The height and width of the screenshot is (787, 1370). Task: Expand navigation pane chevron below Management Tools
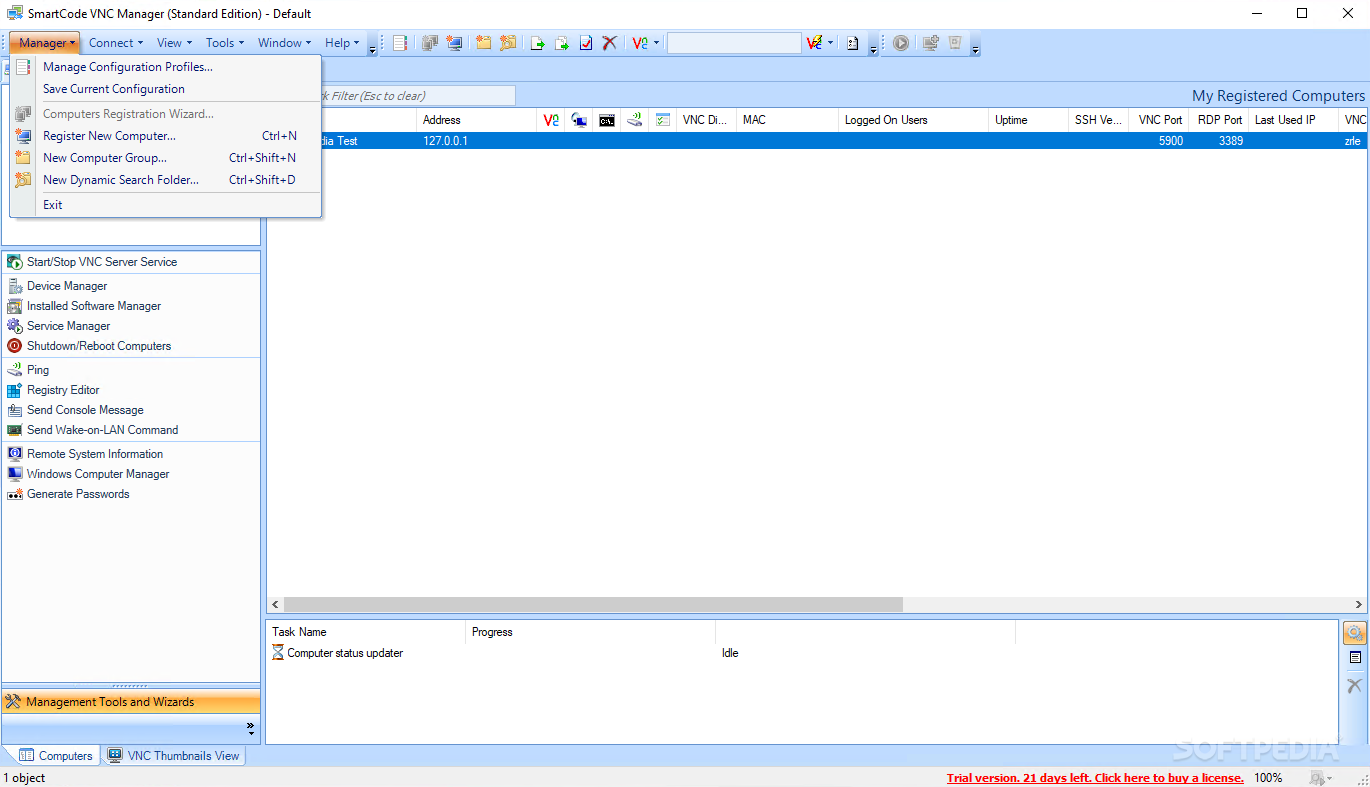250,728
